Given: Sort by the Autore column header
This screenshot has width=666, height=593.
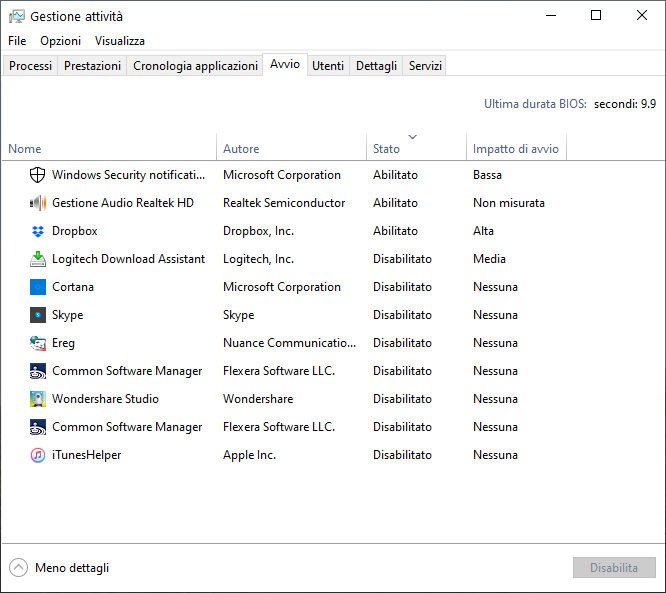Looking at the screenshot, I should click(291, 149).
